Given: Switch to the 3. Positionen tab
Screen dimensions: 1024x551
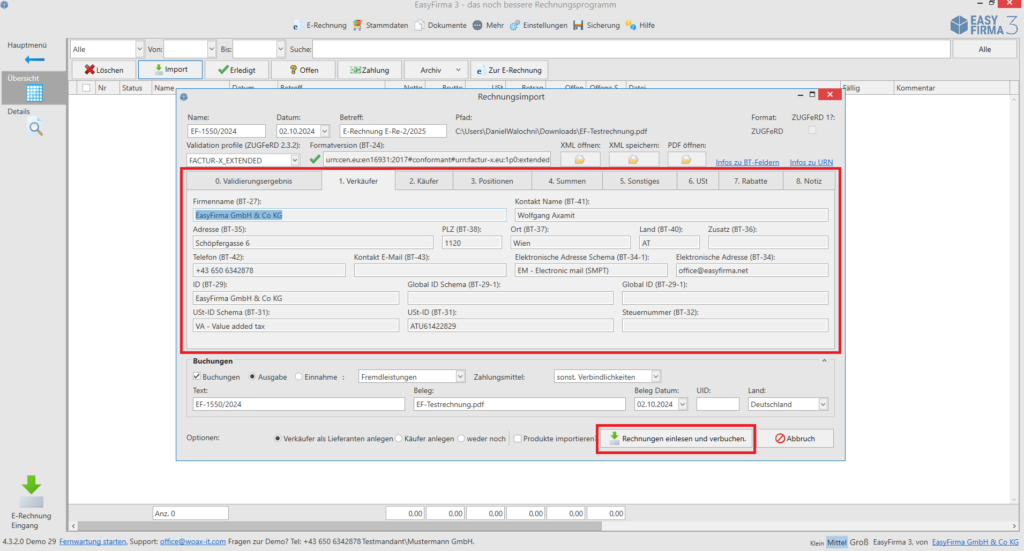Looking at the screenshot, I should 492,181.
